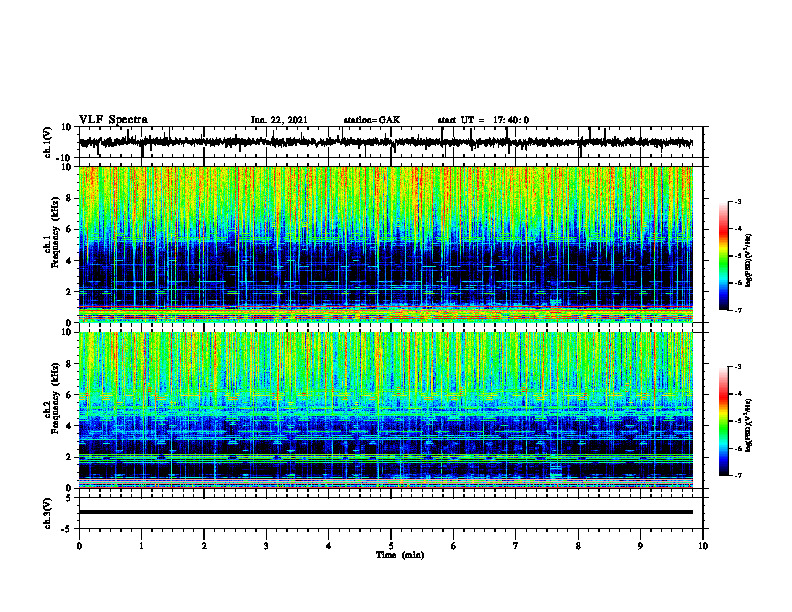
Task: Click the "-5" tick label on ch.3 voltage axis
Action: coord(67,529)
